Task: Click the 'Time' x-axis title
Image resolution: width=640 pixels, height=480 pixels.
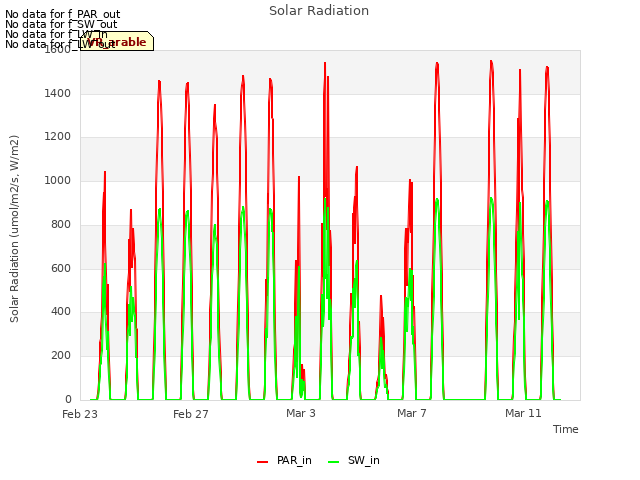Action: [566, 429]
